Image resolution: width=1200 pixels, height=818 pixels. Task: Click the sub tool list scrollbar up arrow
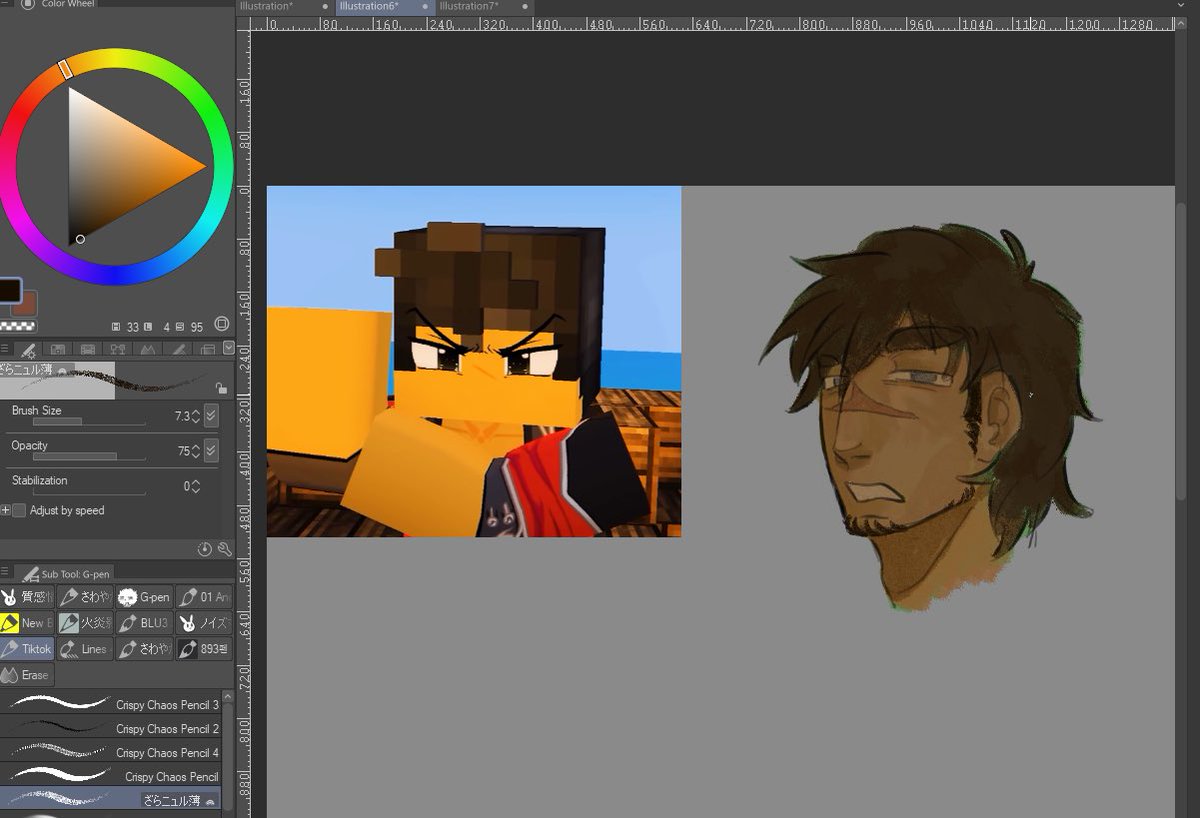[228, 695]
